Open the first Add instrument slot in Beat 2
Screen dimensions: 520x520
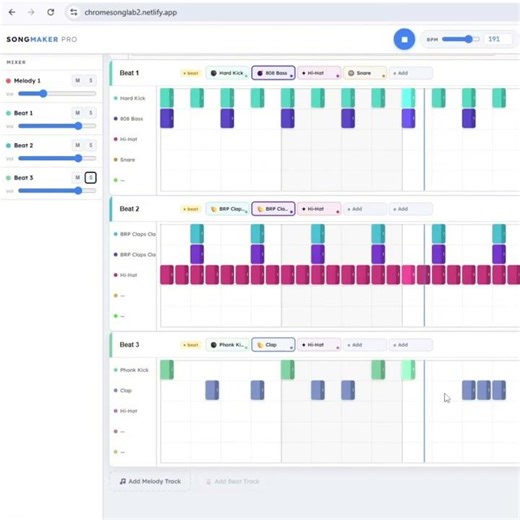(365, 209)
